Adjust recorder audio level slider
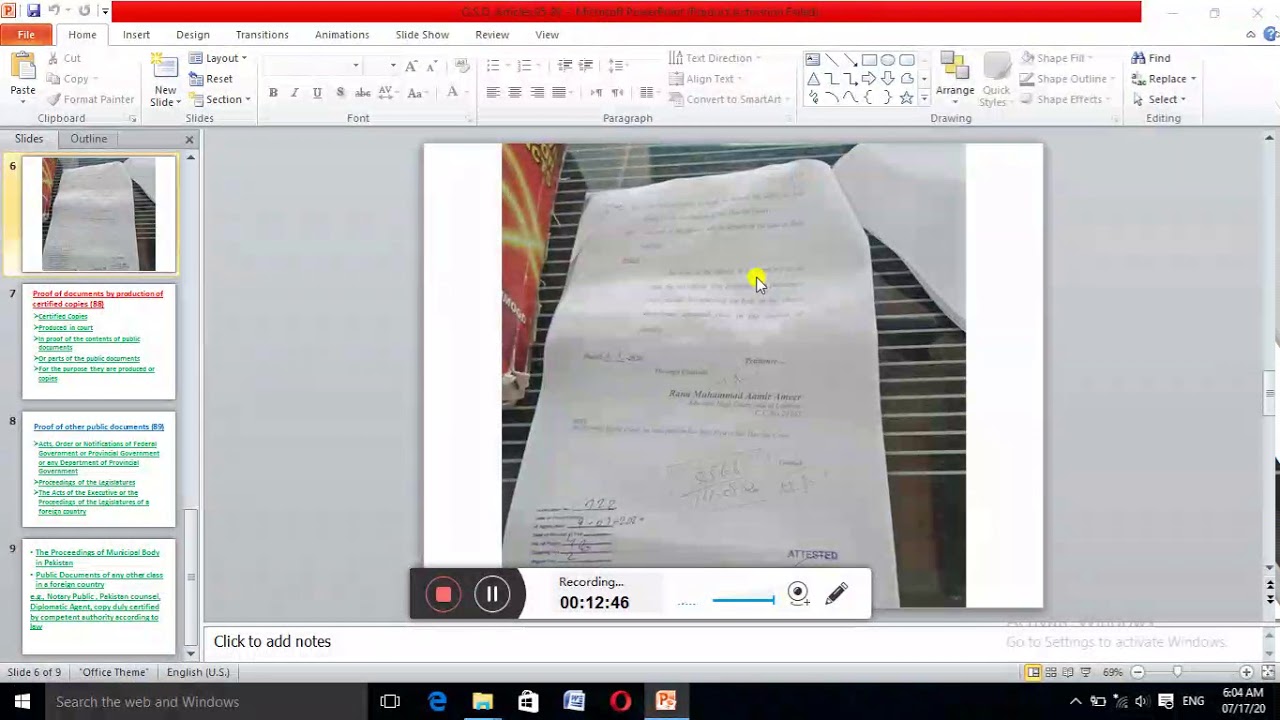This screenshot has width=1280, height=720. (x=743, y=600)
